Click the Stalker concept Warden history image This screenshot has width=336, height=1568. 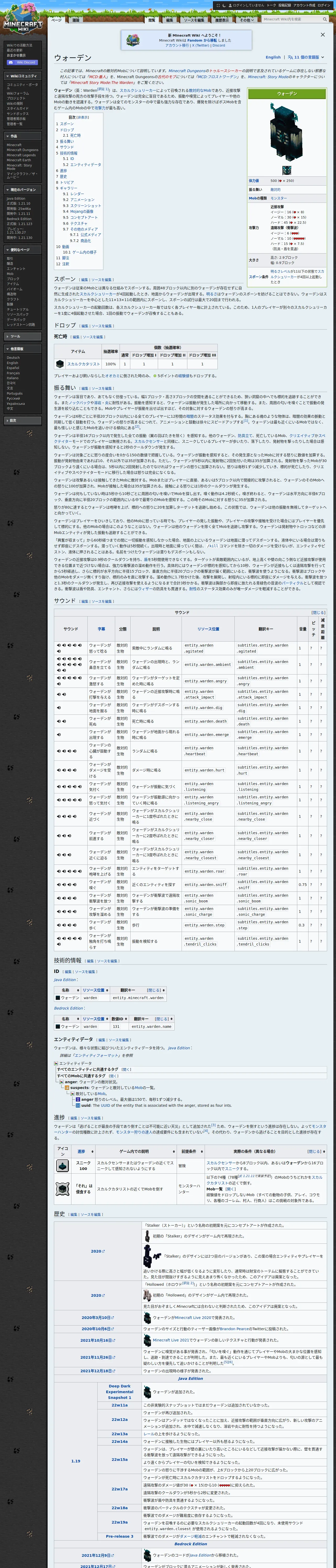[x=147, y=1236]
